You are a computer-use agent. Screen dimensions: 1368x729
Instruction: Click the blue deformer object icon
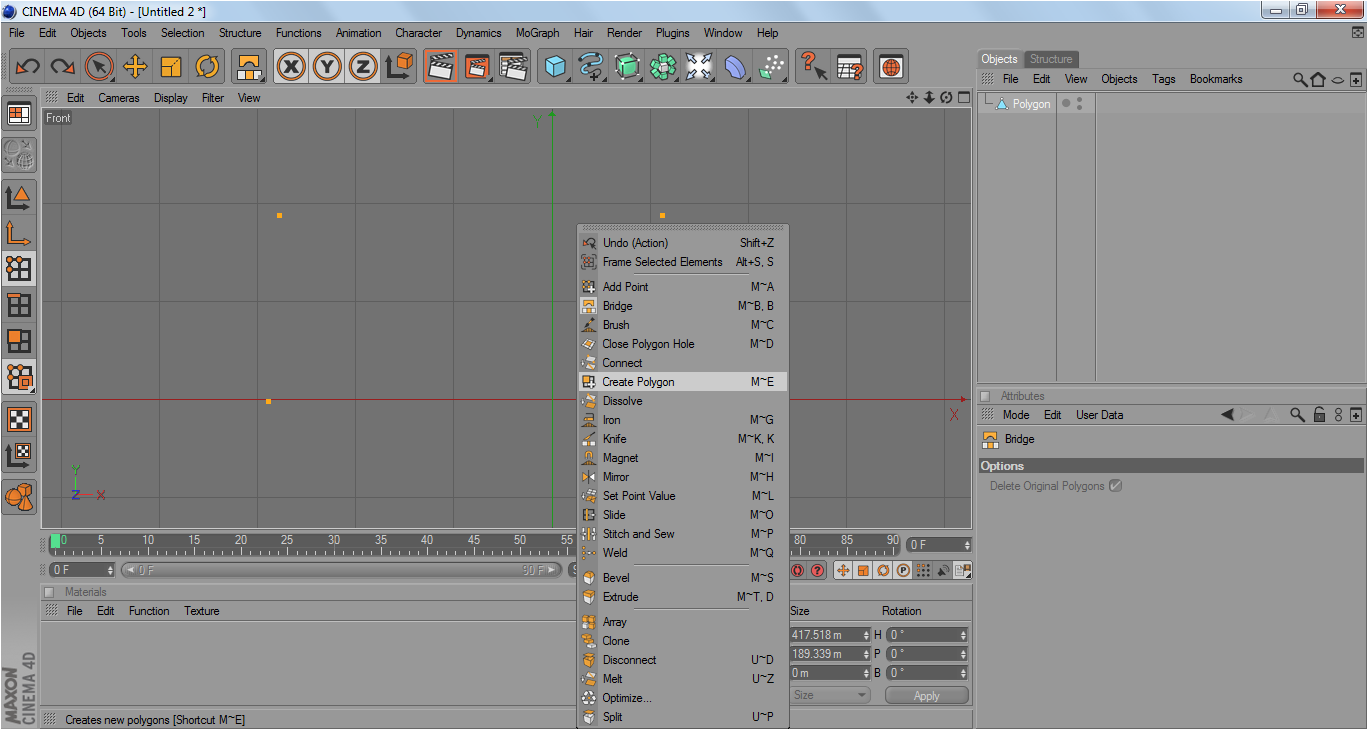pos(735,67)
